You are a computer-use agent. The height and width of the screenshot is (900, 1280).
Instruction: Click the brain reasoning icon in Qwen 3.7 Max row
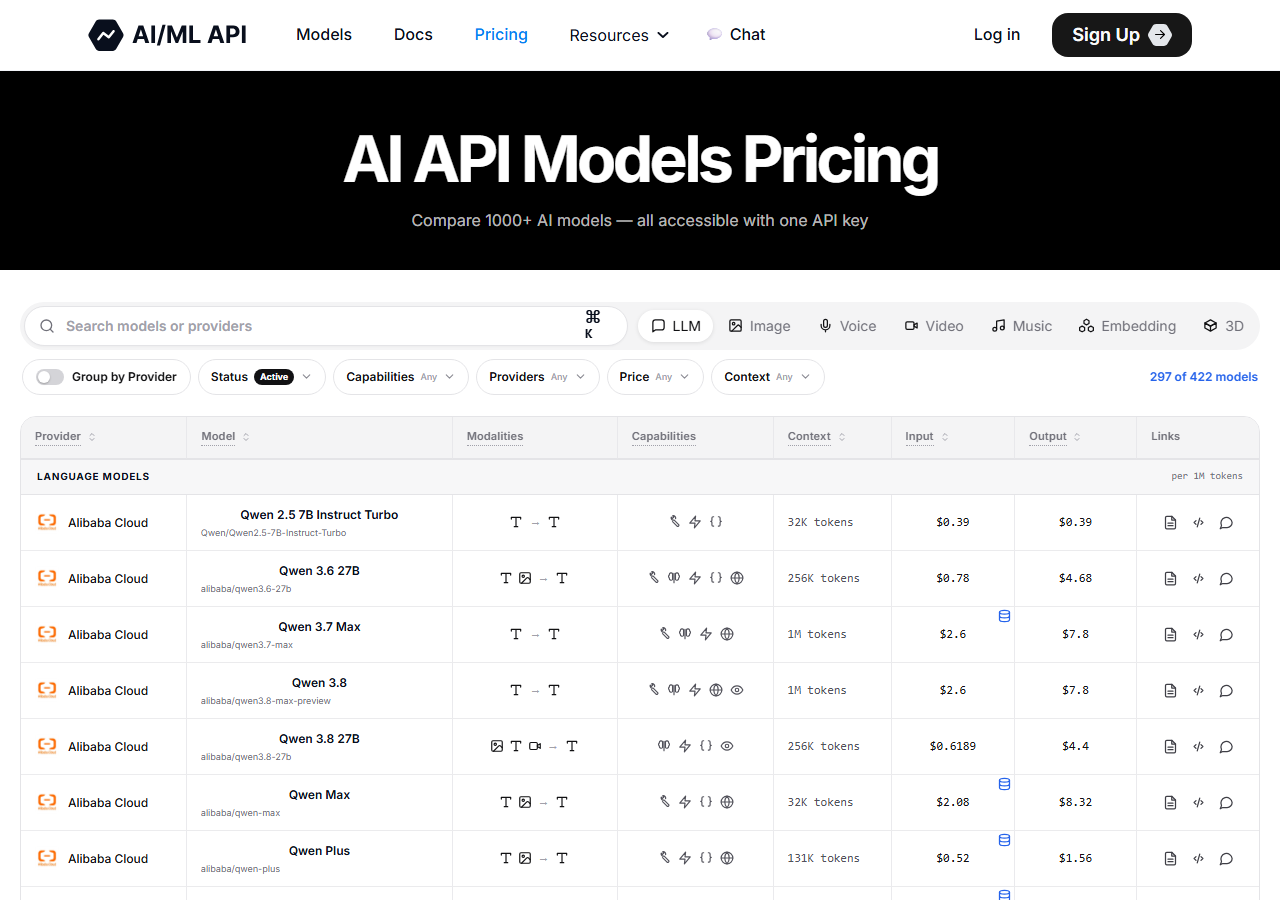tap(685, 634)
